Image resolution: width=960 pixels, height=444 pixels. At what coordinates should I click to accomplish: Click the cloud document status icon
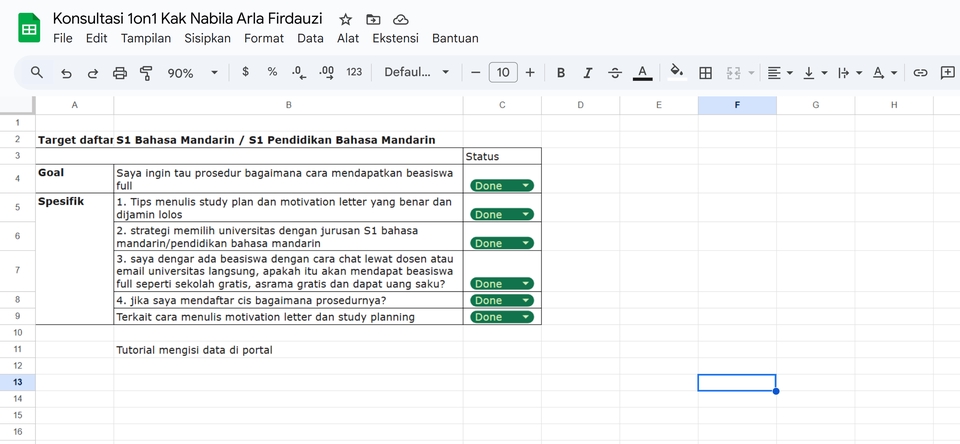(x=401, y=19)
